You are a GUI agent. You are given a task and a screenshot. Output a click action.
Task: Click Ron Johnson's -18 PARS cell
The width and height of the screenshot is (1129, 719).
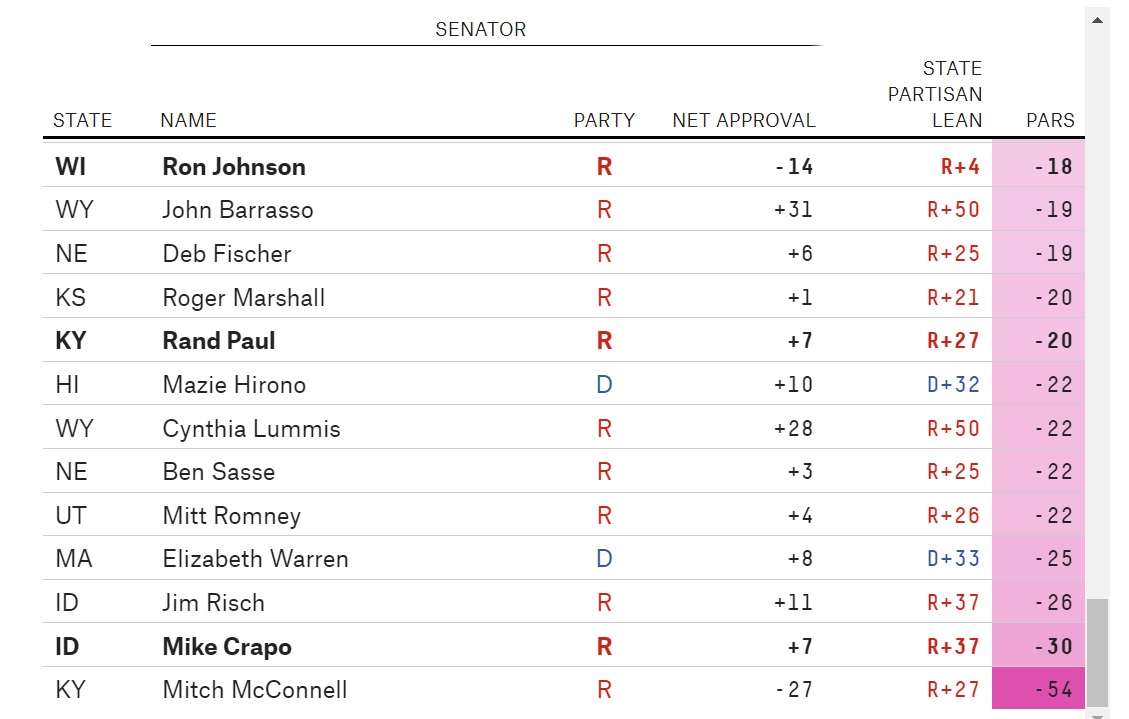1038,166
